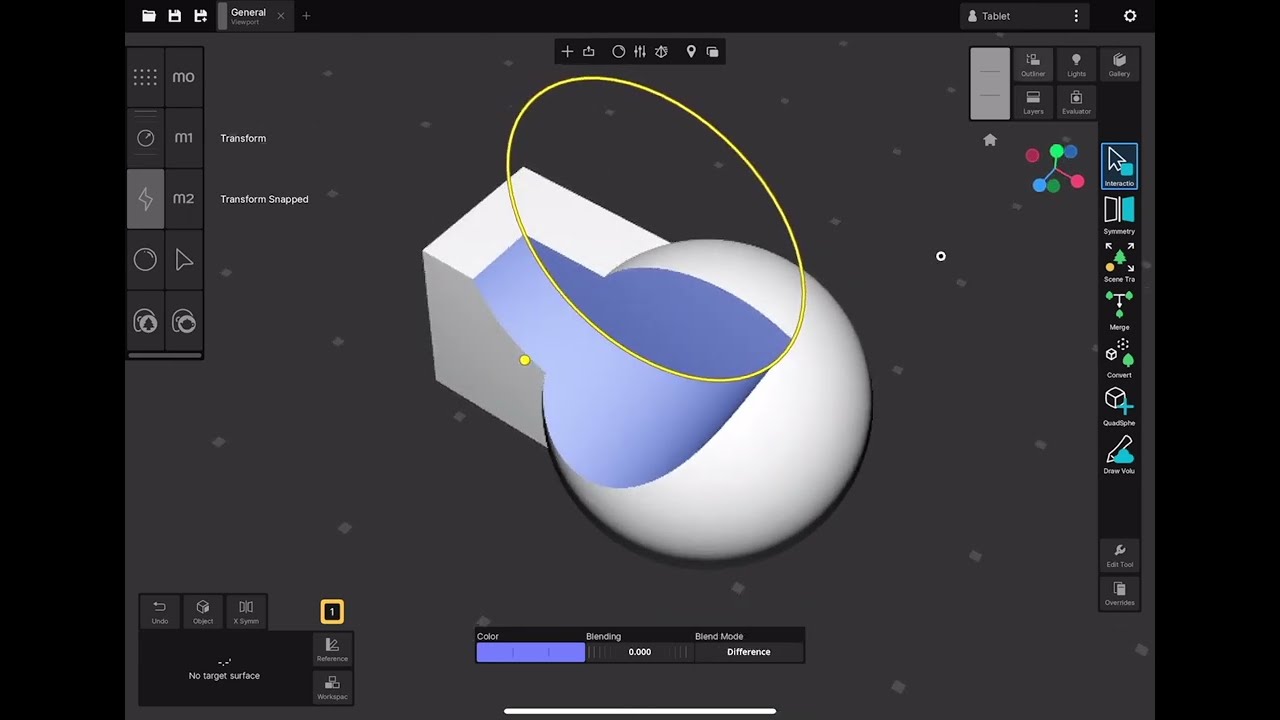1280x720 pixels.
Task: Open a file with the folder icon
Action: [x=149, y=16]
